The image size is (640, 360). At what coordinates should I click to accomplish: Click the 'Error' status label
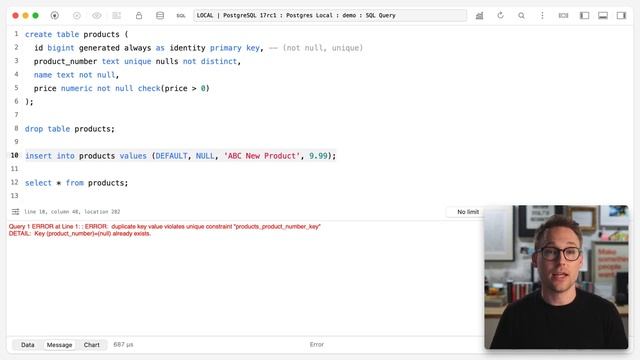(x=317, y=344)
